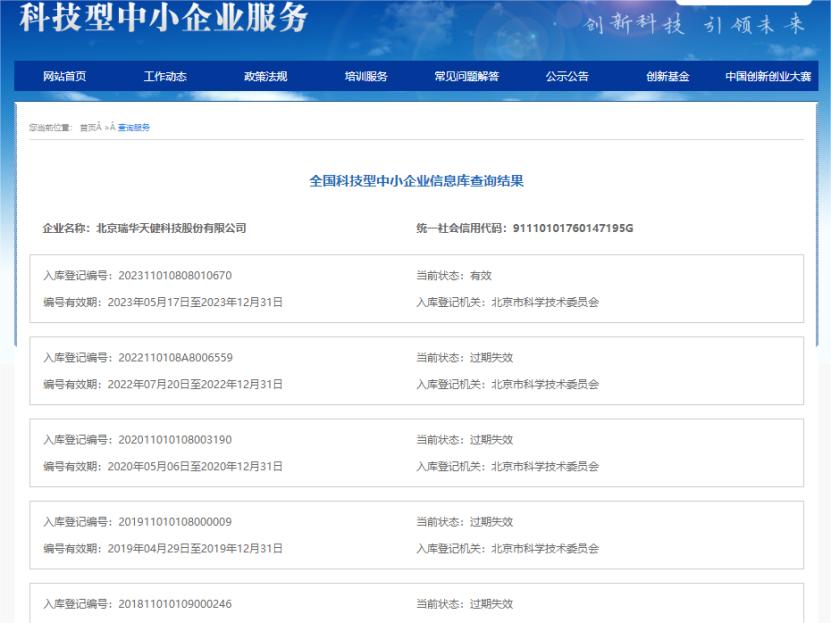
Task: Click 过期失效 status in the 2018 record
Action: coord(491,604)
